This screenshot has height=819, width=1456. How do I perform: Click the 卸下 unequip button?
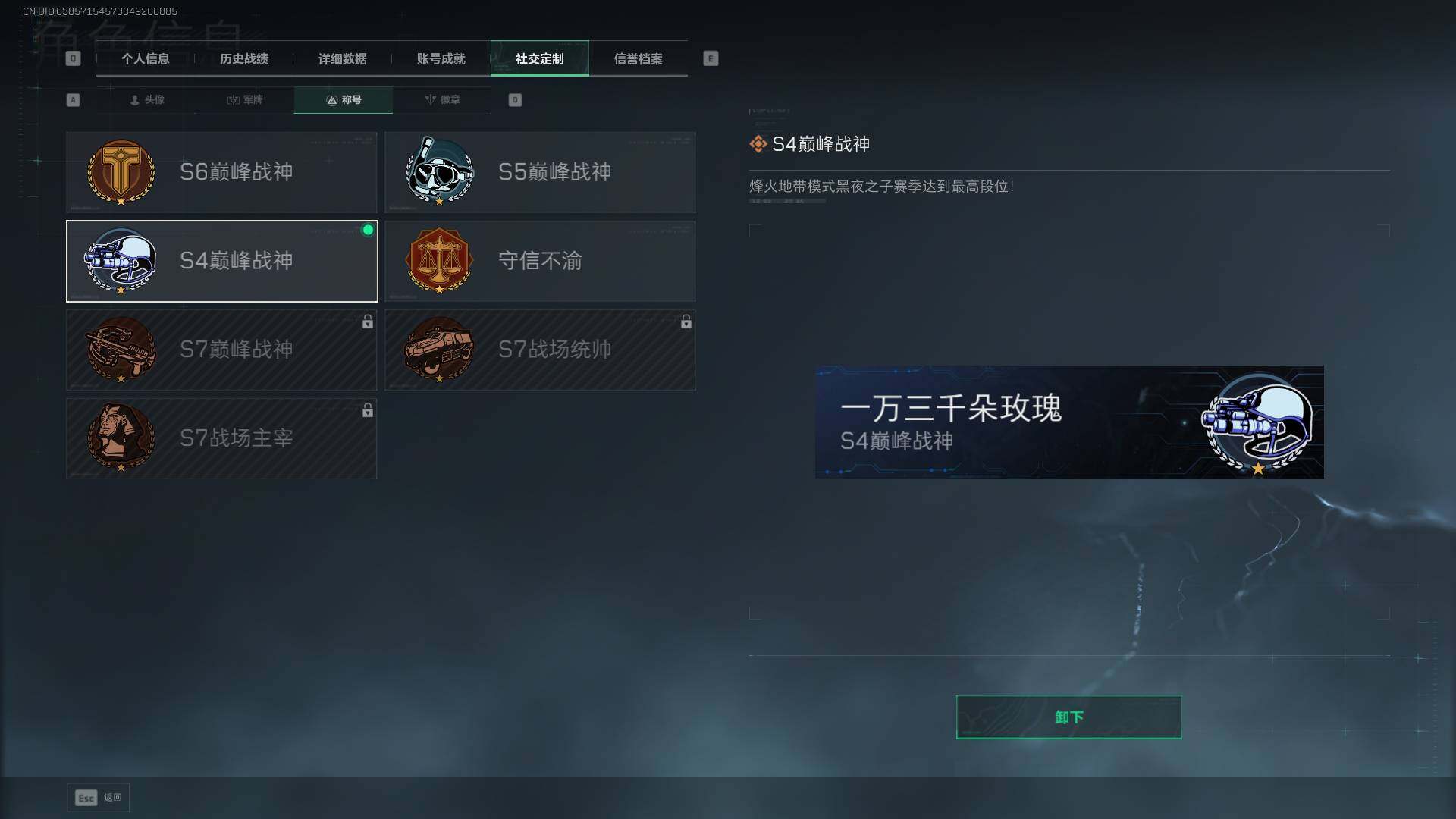[x=1068, y=717]
